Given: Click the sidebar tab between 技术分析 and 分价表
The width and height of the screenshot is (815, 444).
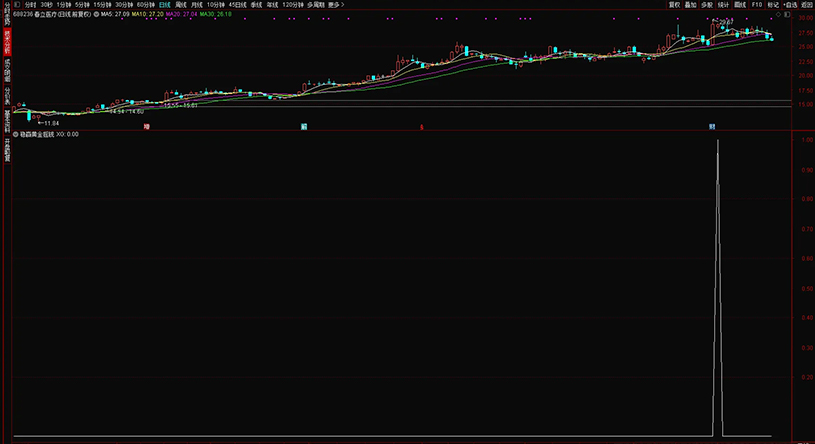Looking at the screenshot, I should tap(7, 70).
